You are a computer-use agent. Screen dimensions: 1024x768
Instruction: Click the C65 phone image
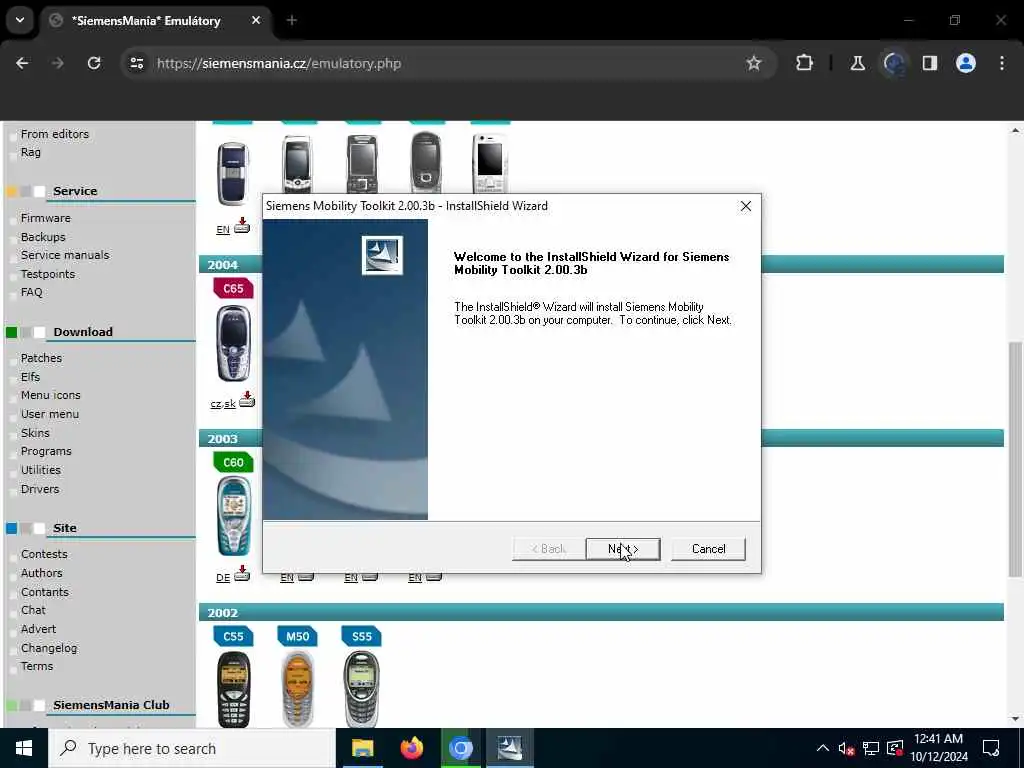click(233, 344)
